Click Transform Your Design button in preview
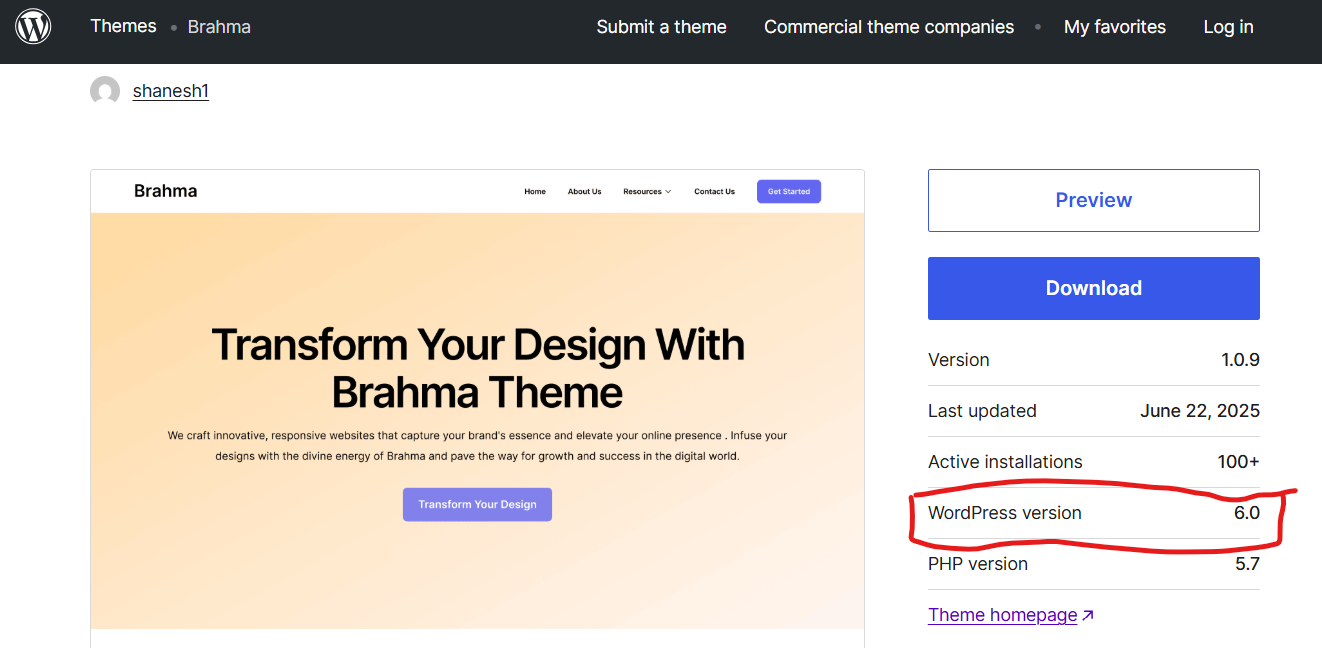Image resolution: width=1322 pixels, height=648 pixels. (477, 504)
